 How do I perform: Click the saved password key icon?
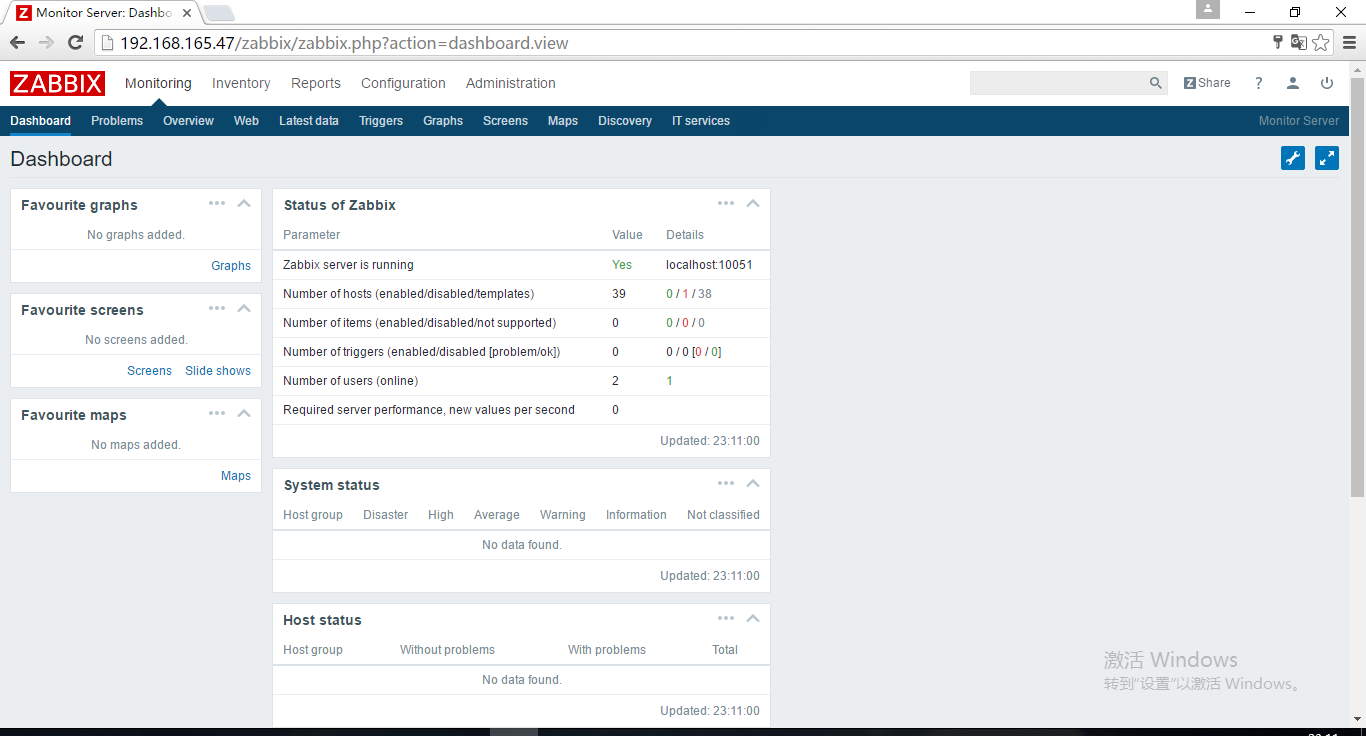pyautogui.click(x=1277, y=43)
